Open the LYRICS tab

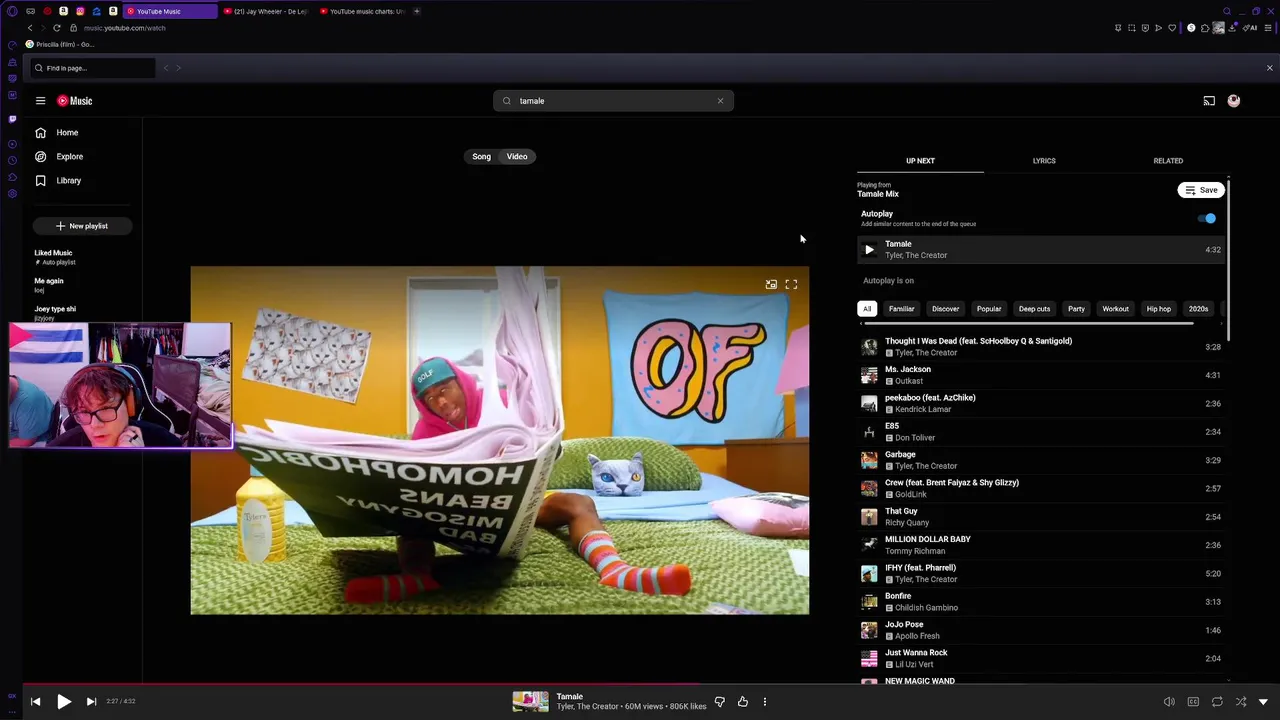(x=1044, y=160)
